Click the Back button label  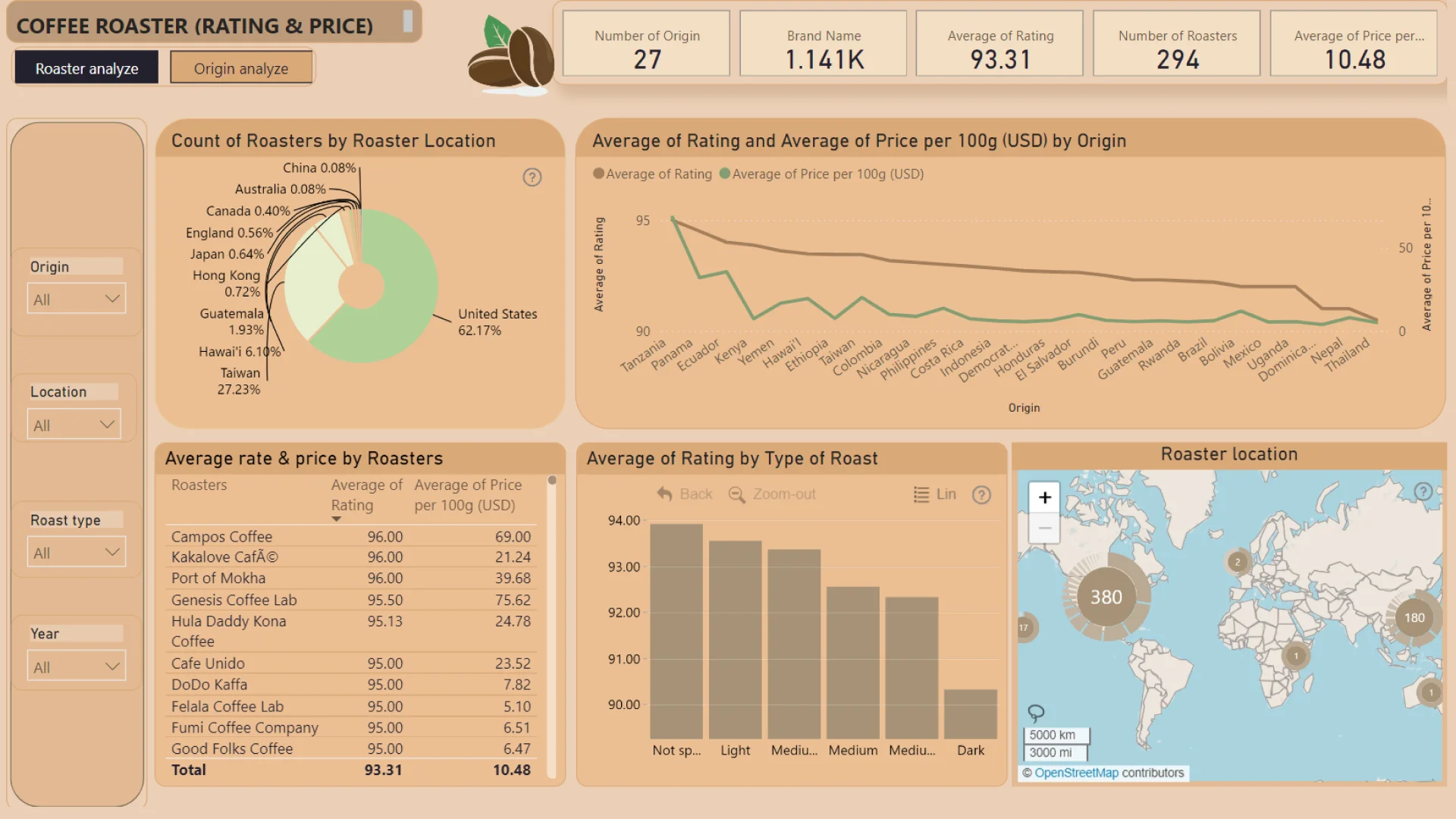tap(696, 494)
